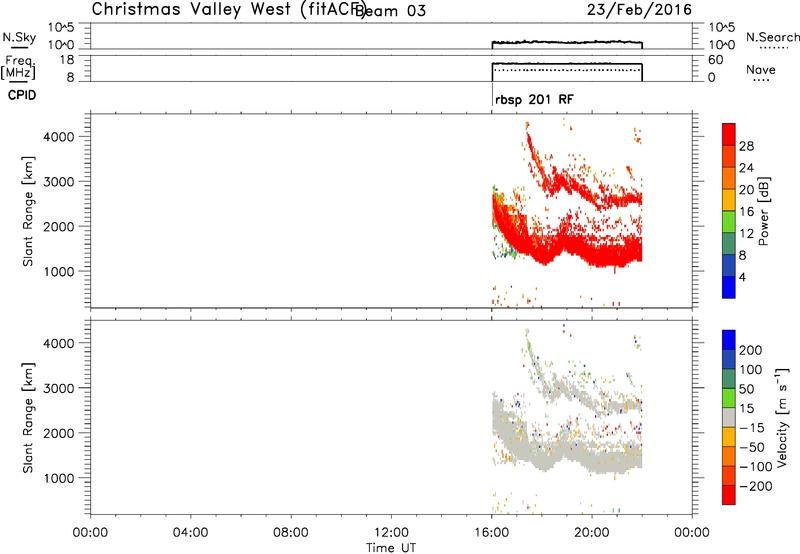Click the 'Freq. [MHz]' axis label
The width and height of the screenshot is (800, 554).
tap(19, 68)
